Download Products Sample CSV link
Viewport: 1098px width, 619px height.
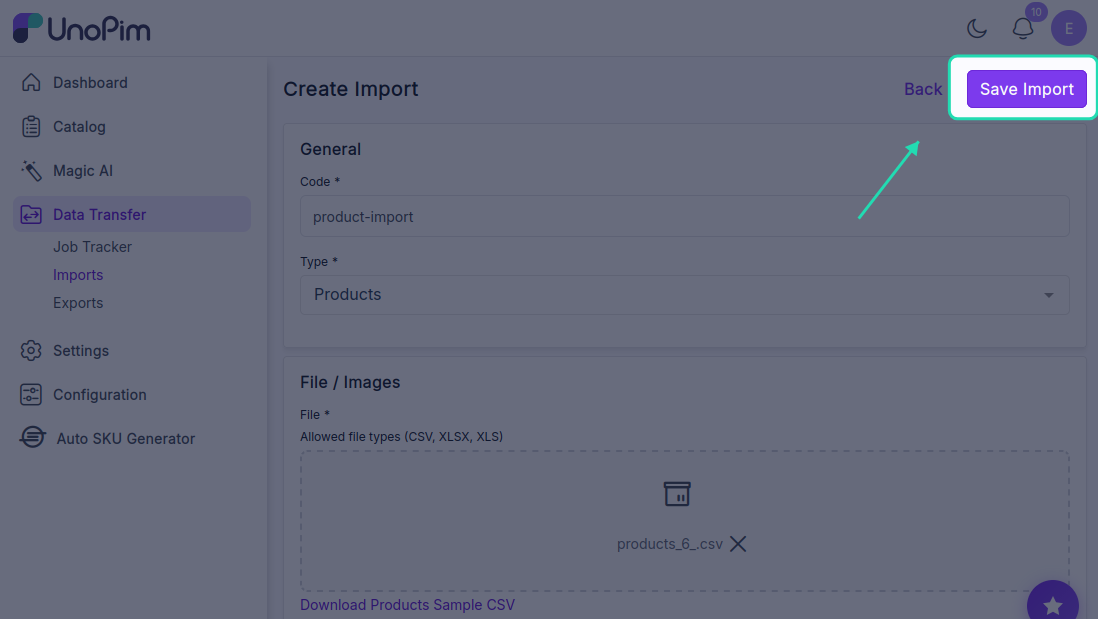(408, 605)
